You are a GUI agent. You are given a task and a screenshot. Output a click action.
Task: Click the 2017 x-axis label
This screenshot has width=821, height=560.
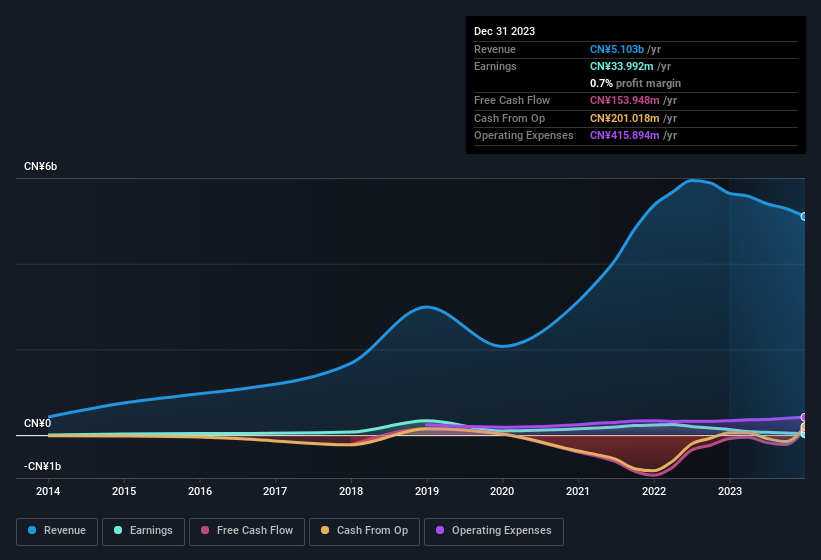(x=275, y=491)
